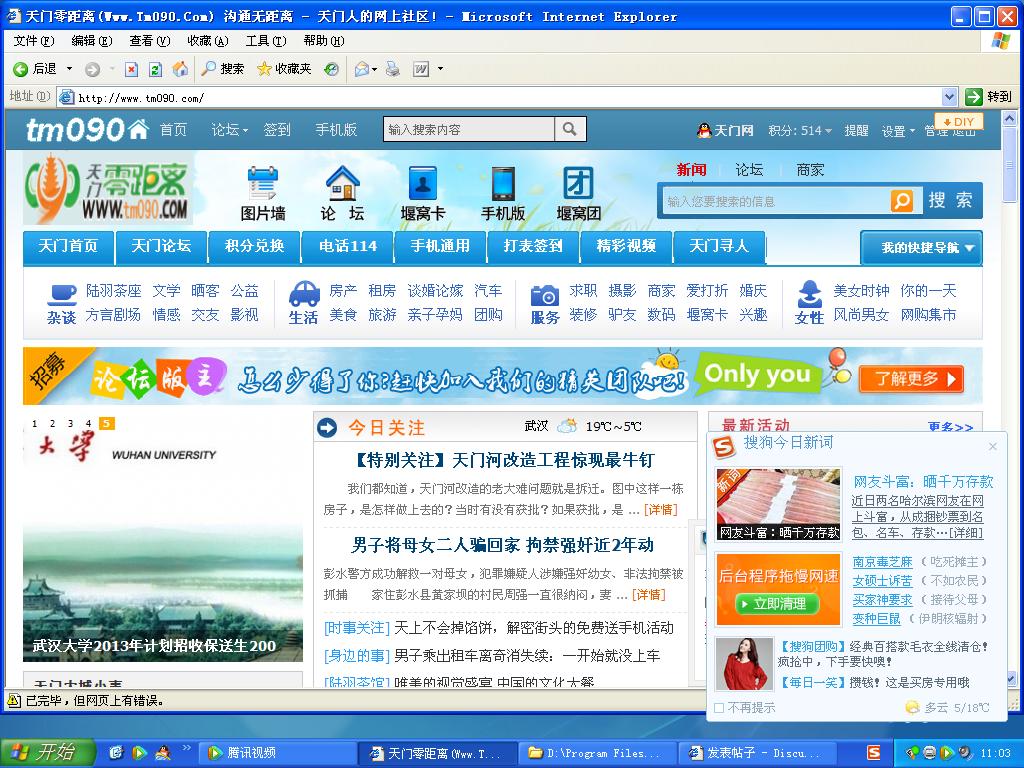Click the 生活 car icon
Screen dimensions: 1024x768
(304, 294)
